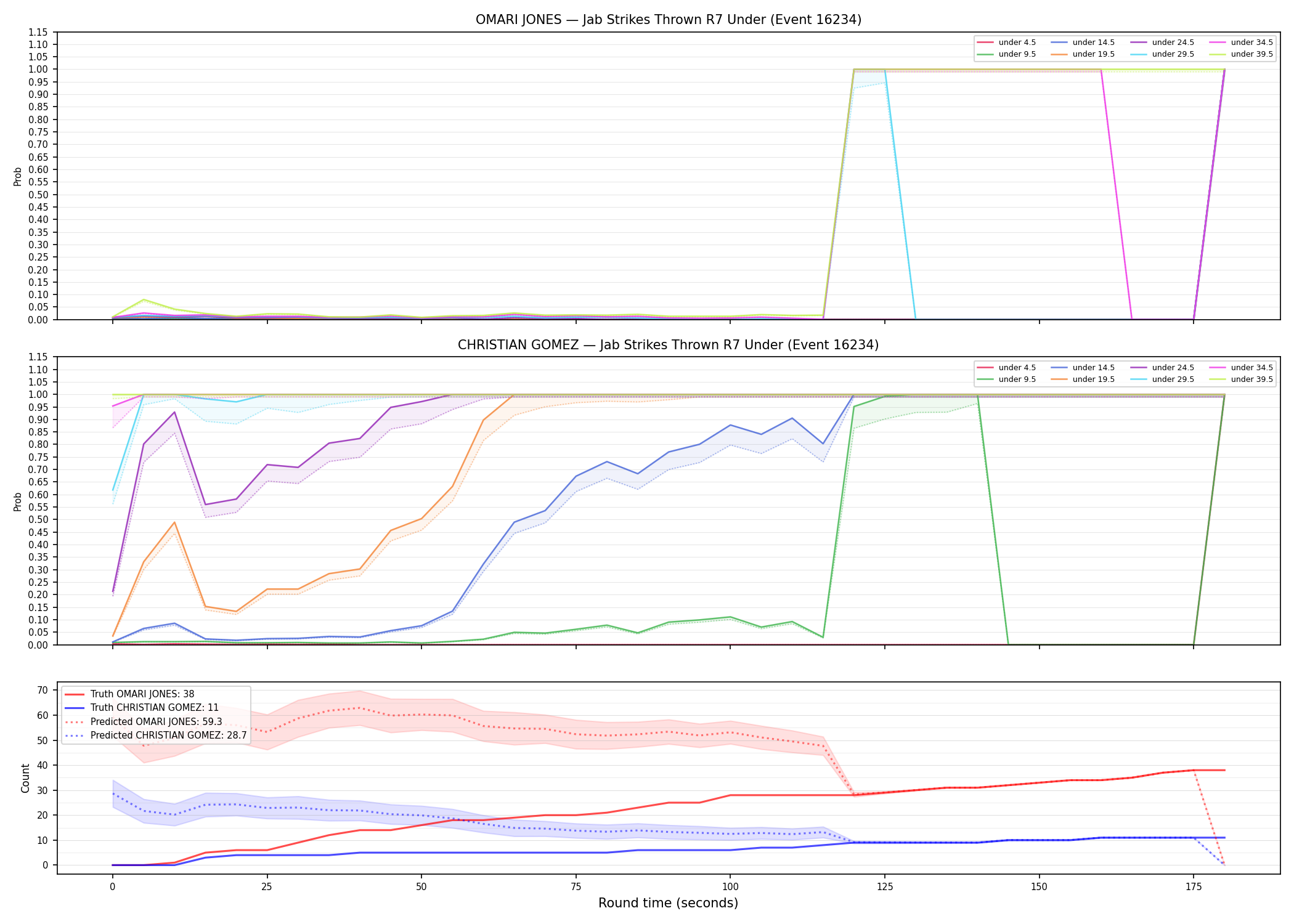Click the CHRISTIAN GOMEZ chart title
1294x924 pixels.
click(x=668, y=345)
